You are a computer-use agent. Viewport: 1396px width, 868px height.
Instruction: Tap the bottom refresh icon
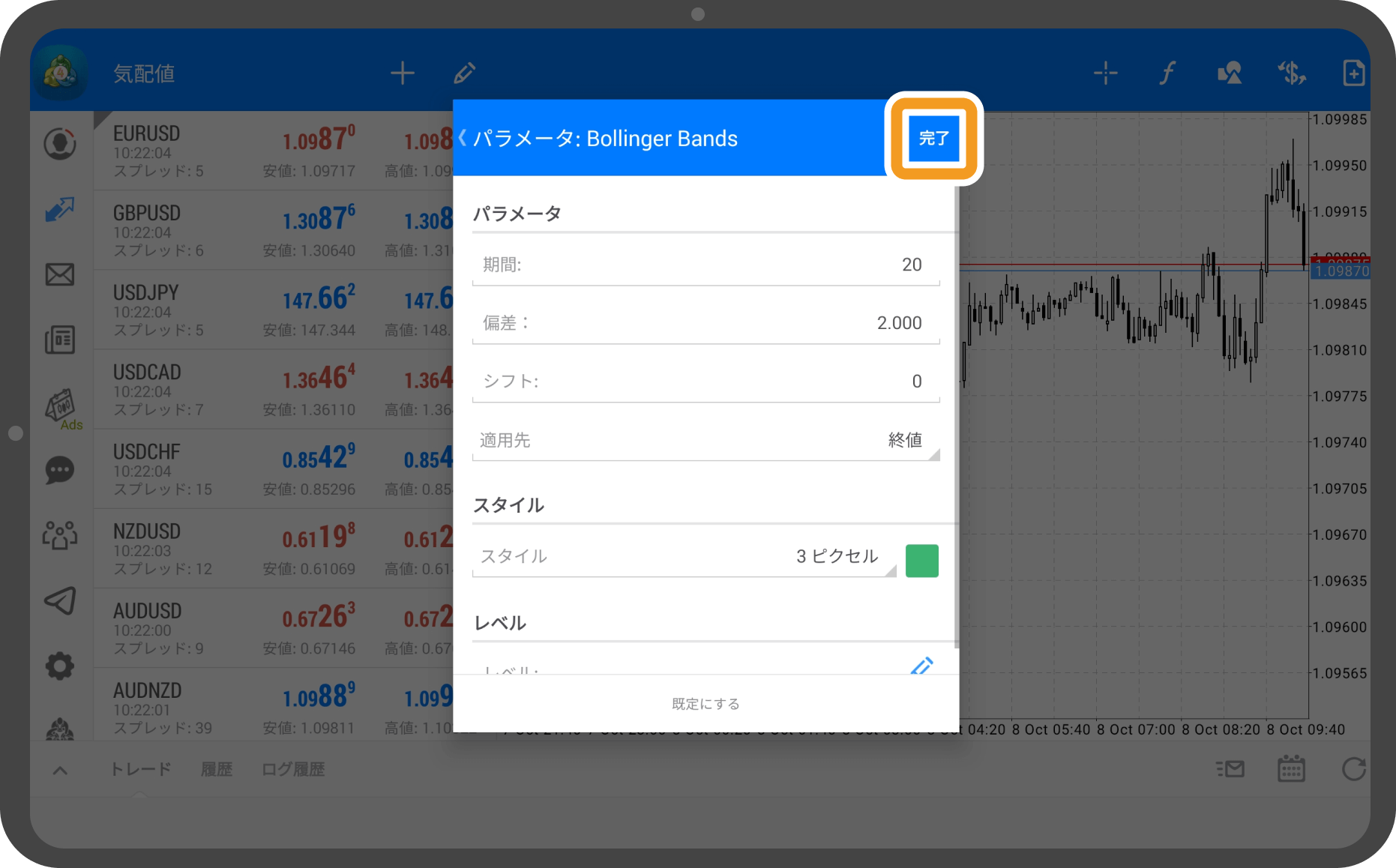[1353, 769]
